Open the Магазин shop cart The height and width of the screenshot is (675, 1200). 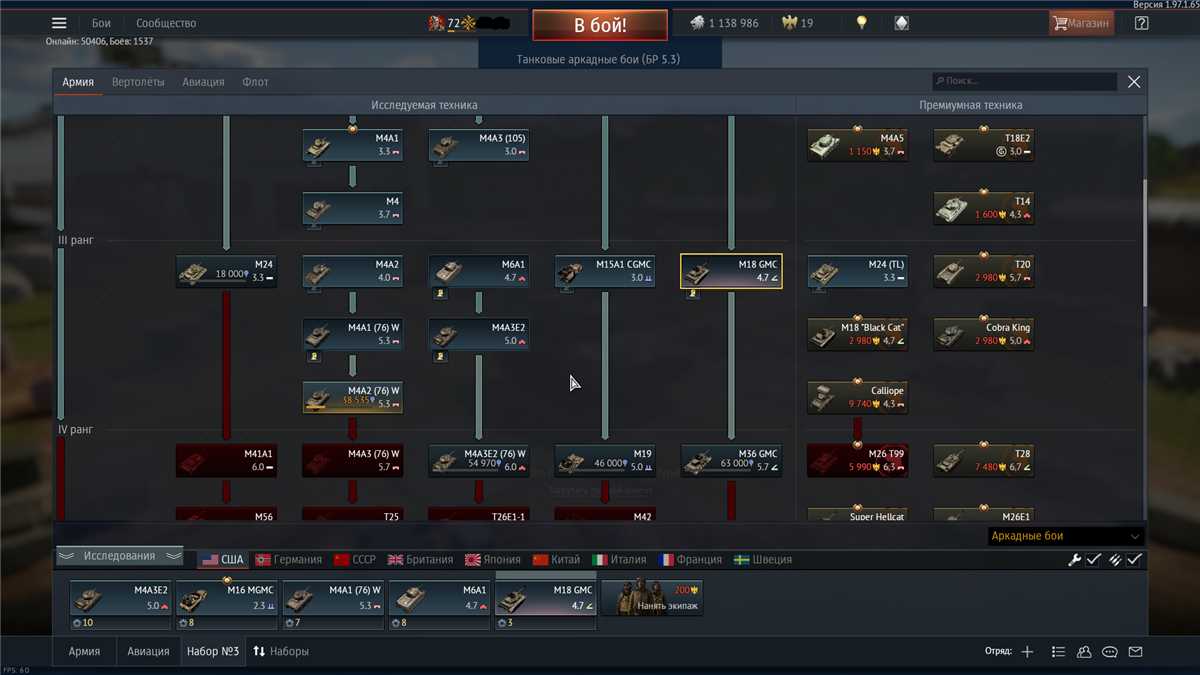1081,23
